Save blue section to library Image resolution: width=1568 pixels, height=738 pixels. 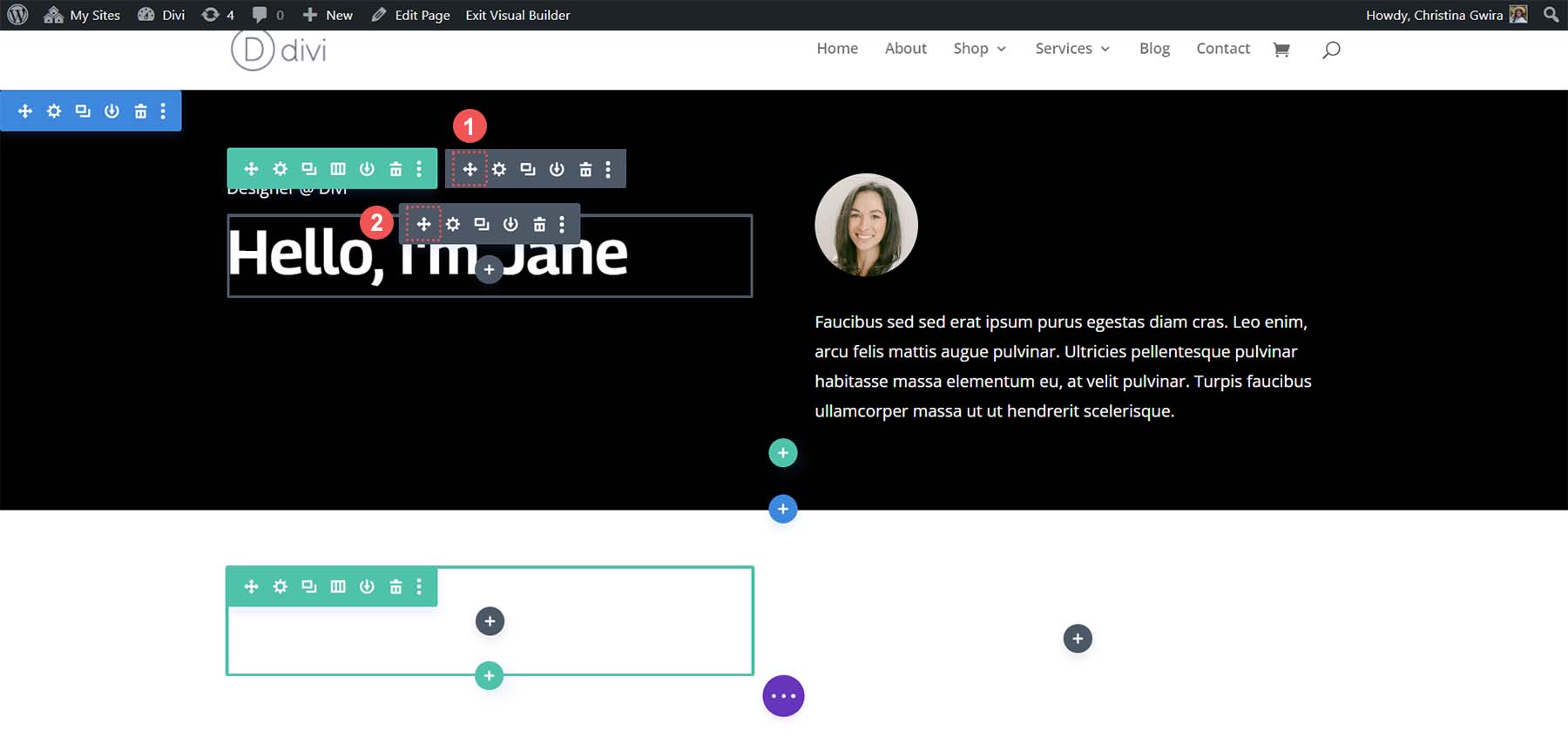[112, 112]
